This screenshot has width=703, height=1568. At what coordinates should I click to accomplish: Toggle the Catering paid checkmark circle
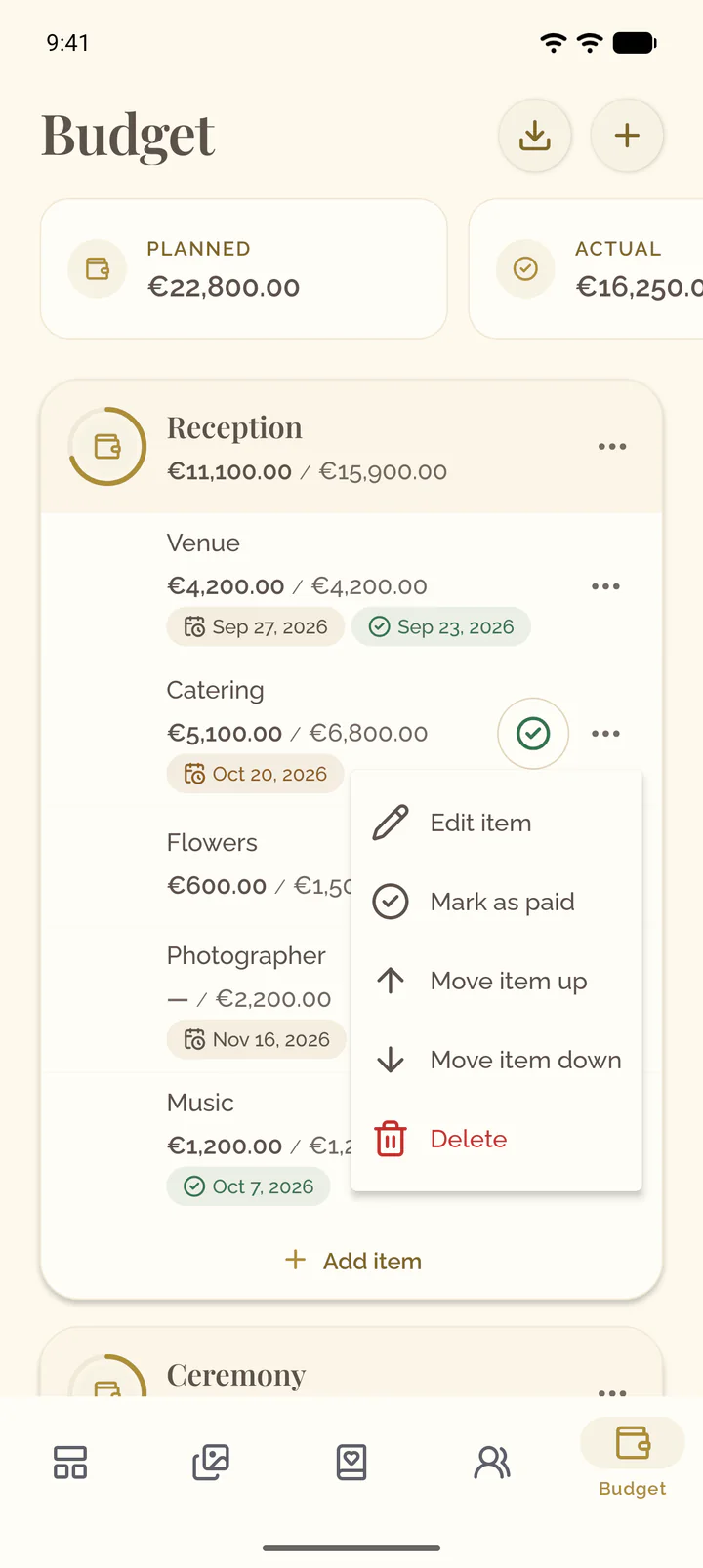(533, 733)
